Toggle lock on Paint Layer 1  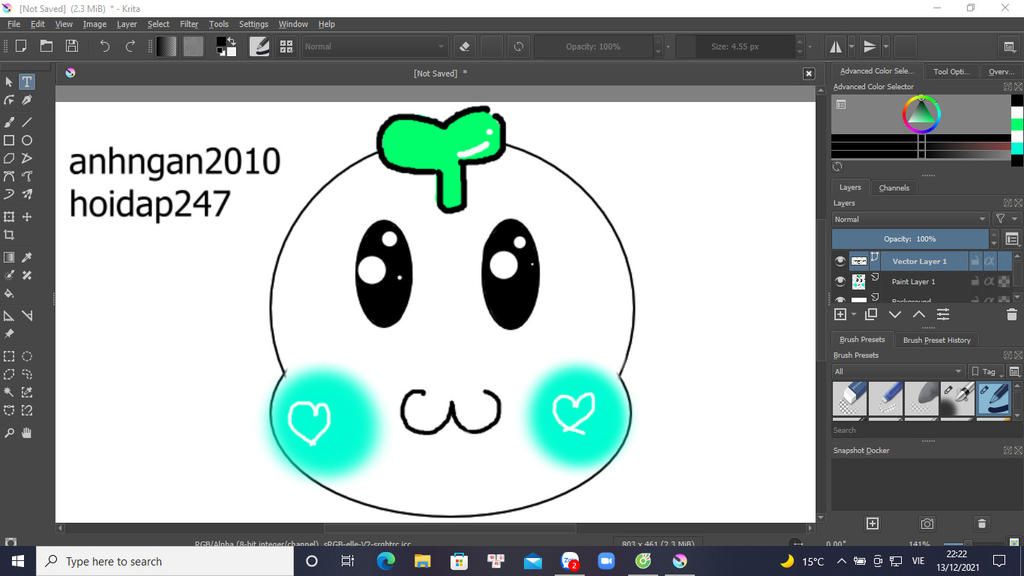coord(974,281)
